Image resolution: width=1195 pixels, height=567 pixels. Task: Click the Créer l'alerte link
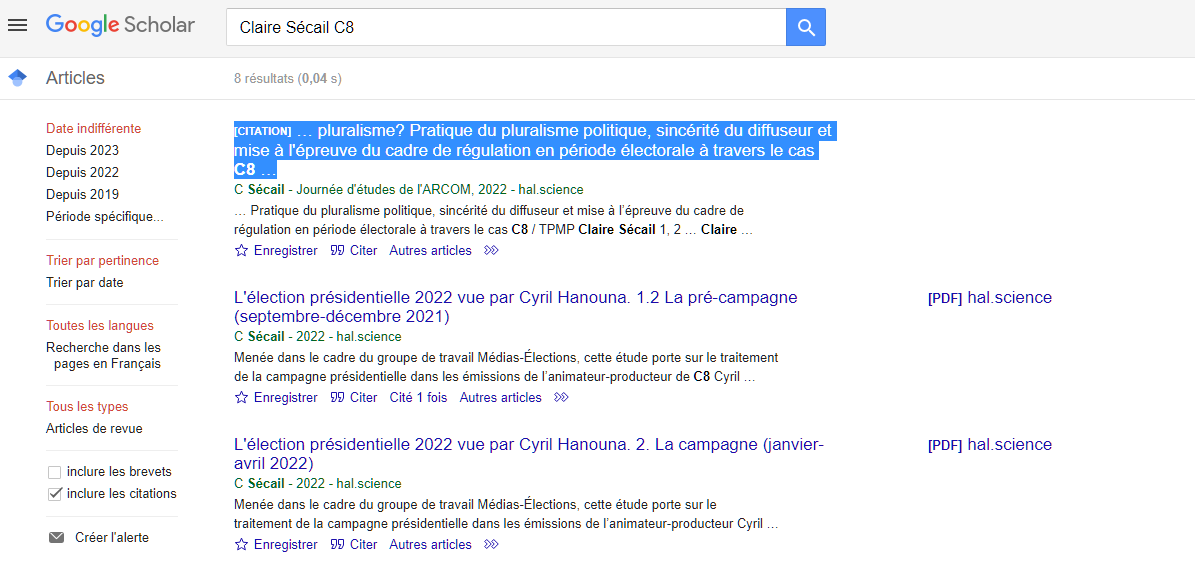112,538
